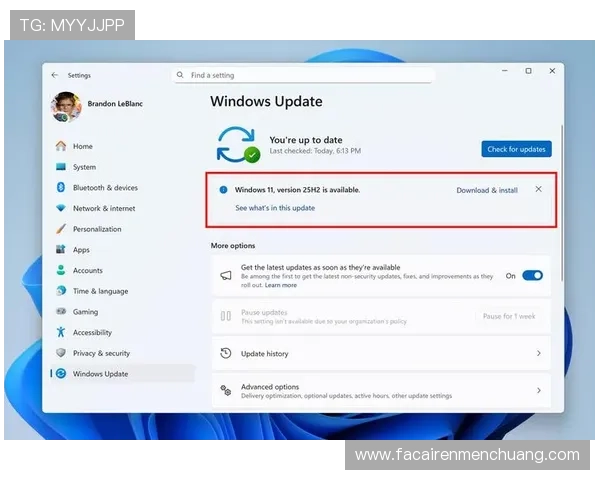
Task: Open Bluetooth & devices settings
Action: (105, 188)
